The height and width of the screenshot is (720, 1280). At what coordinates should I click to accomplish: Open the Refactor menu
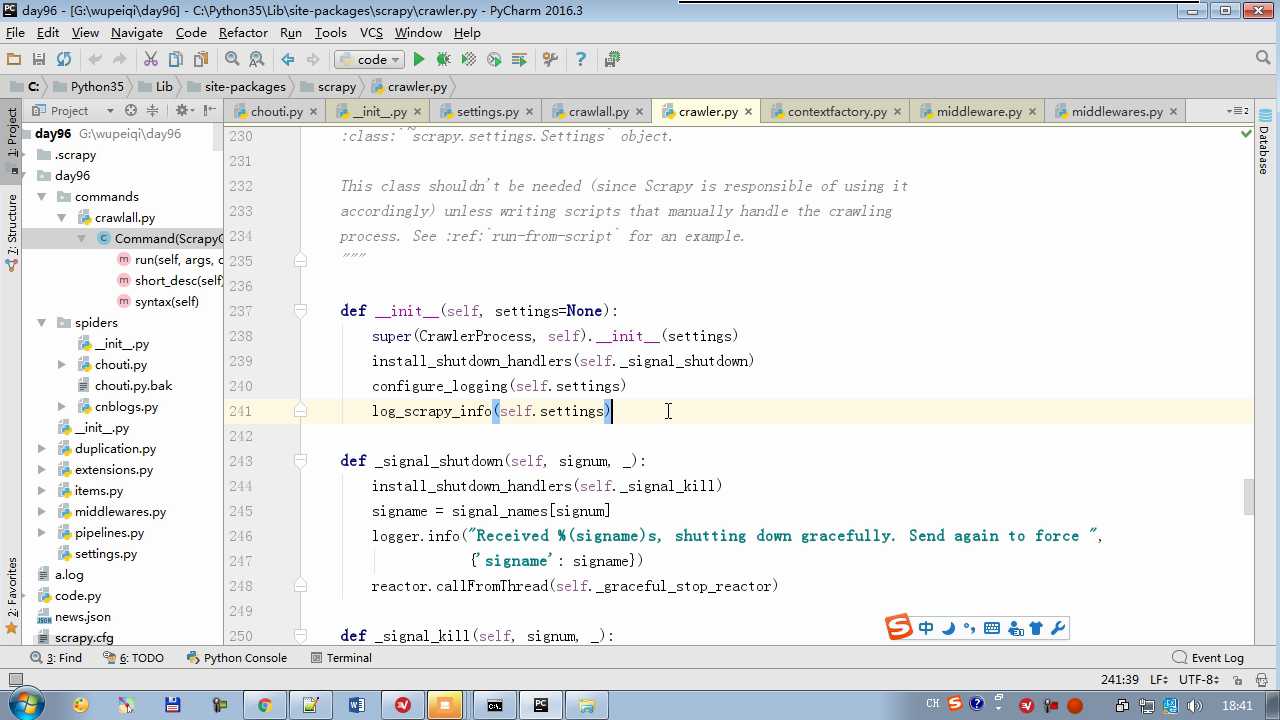click(x=243, y=33)
